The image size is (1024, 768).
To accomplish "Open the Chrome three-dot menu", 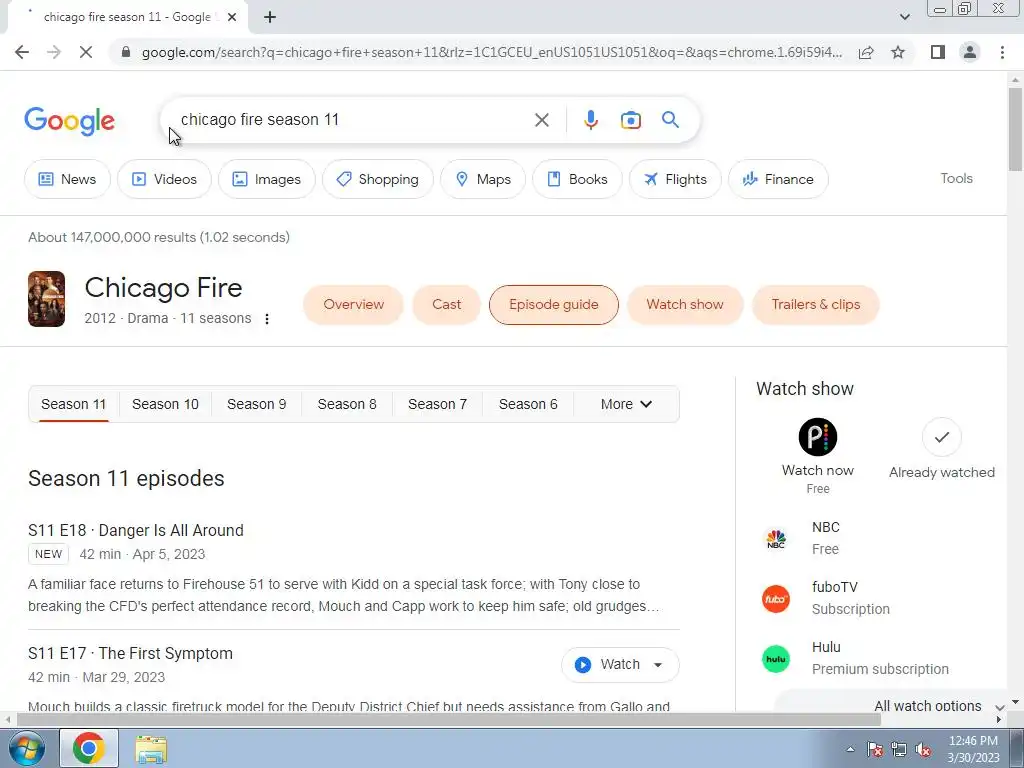I will click(x=1002, y=52).
